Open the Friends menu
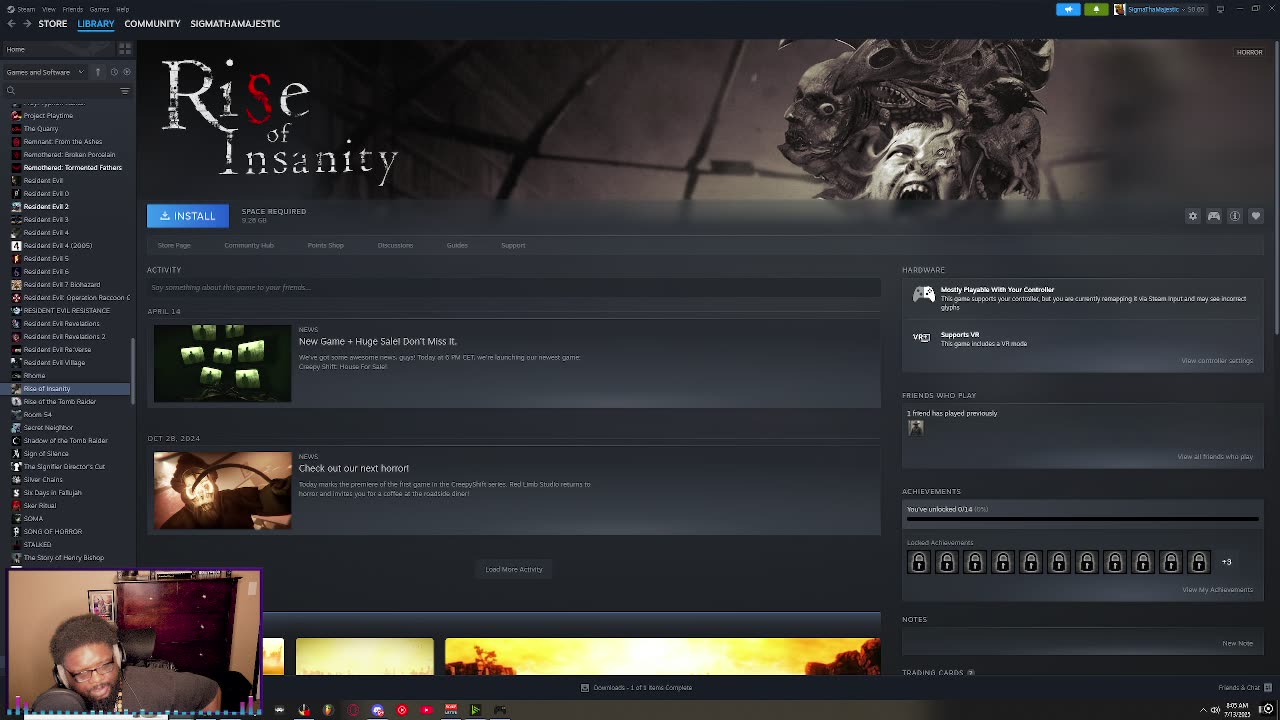Viewport: 1280px width, 720px height. [x=73, y=9]
